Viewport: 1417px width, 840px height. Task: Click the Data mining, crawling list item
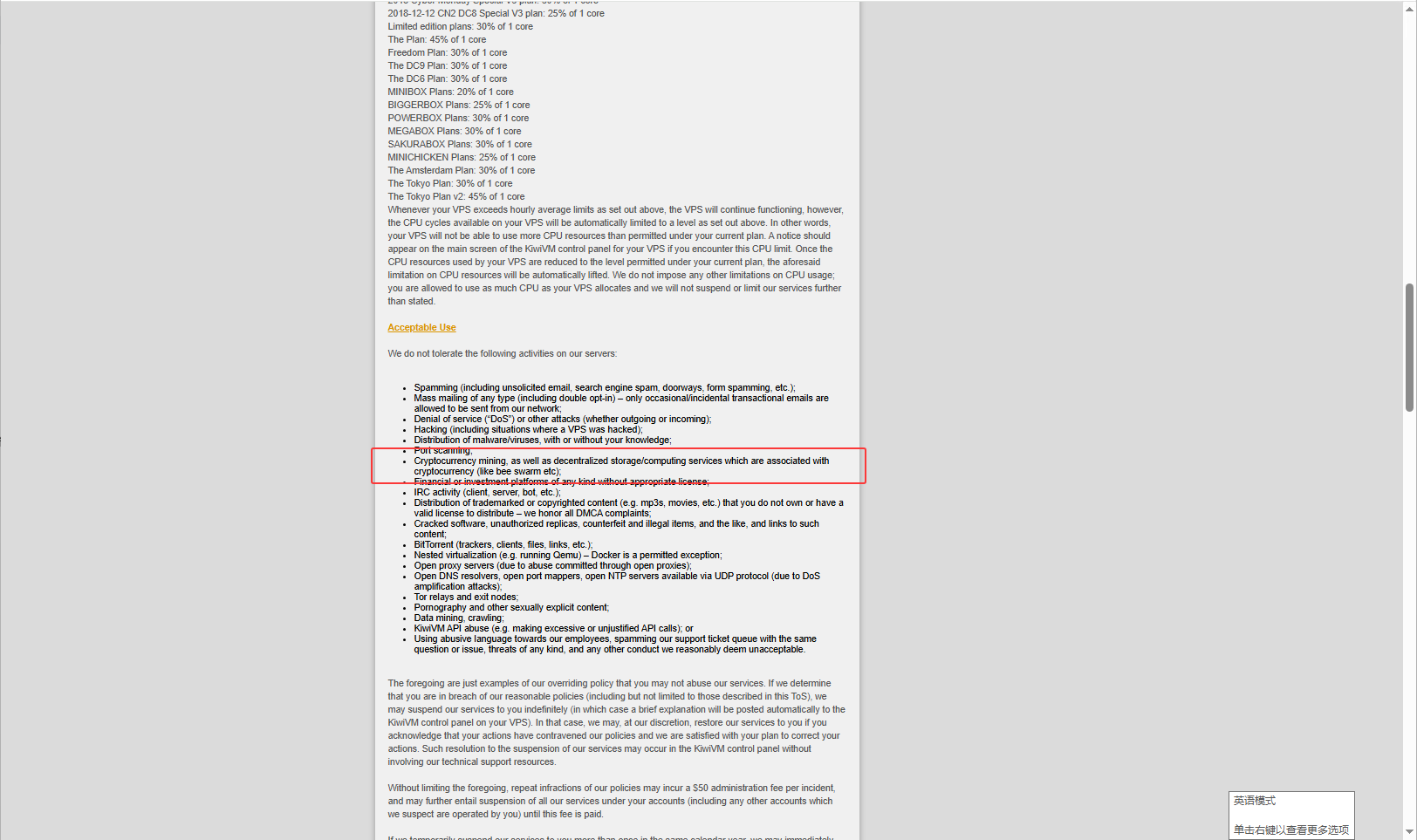(x=459, y=618)
